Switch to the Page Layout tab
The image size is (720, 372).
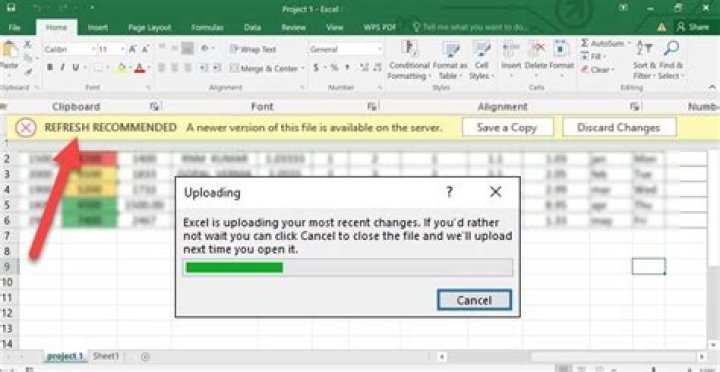coord(150,28)
